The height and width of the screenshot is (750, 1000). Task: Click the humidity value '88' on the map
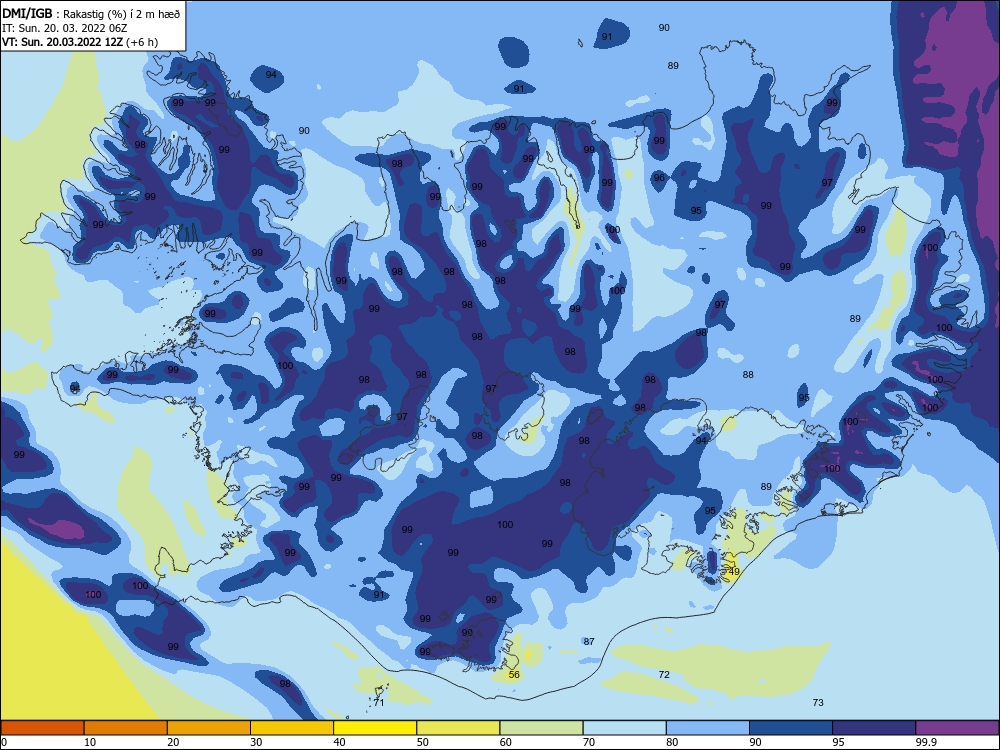748,375
